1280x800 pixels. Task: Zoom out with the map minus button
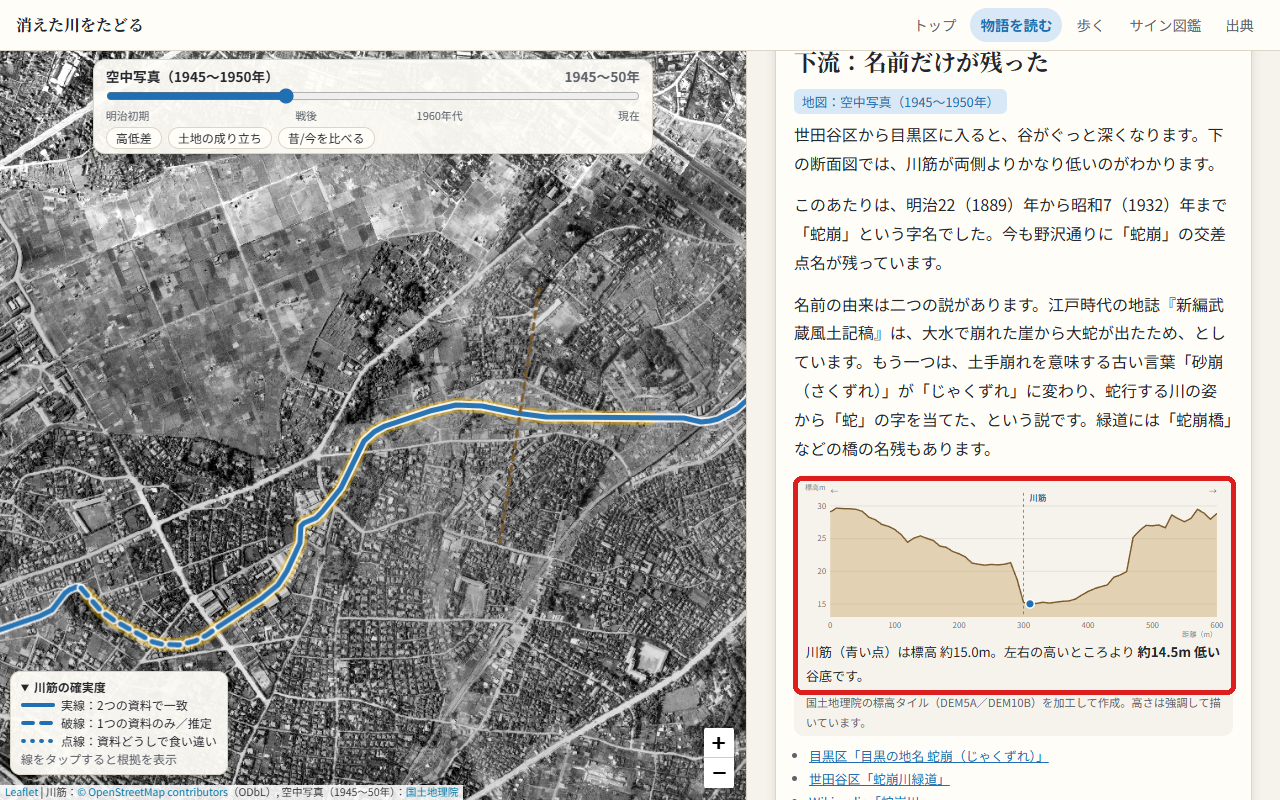coord(719,772)
